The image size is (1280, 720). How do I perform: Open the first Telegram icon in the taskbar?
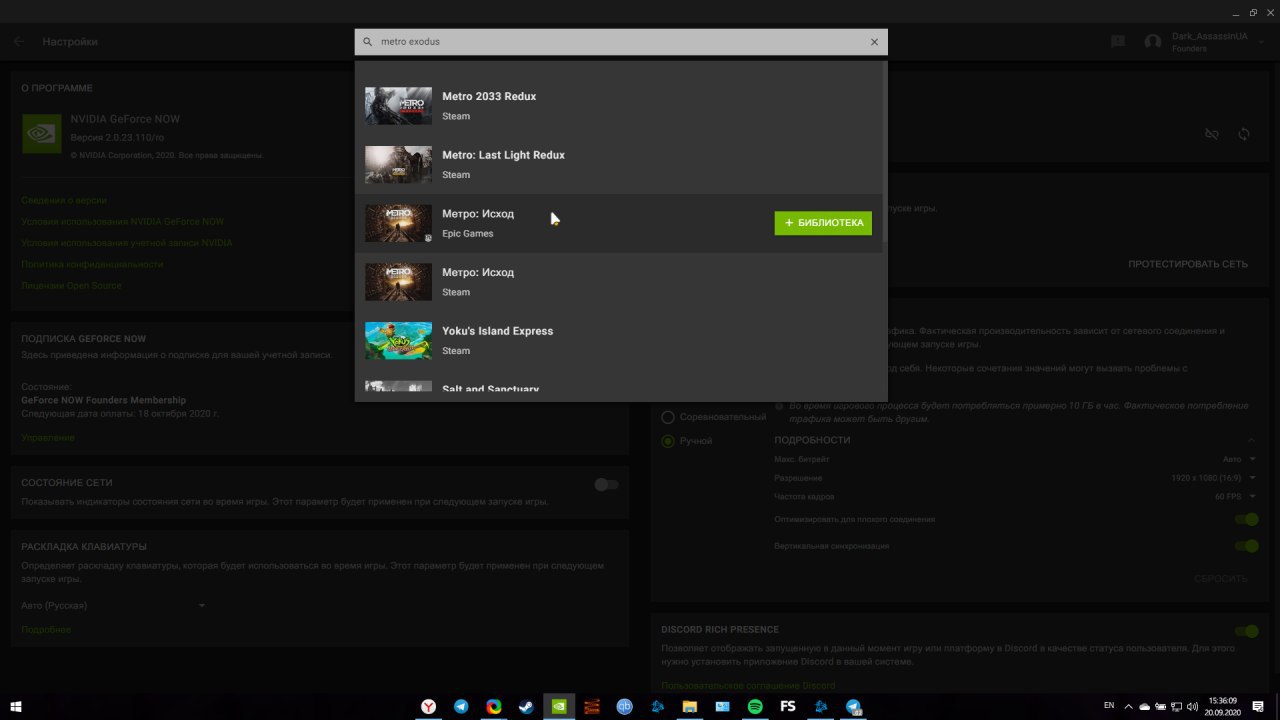click(461, 706)
